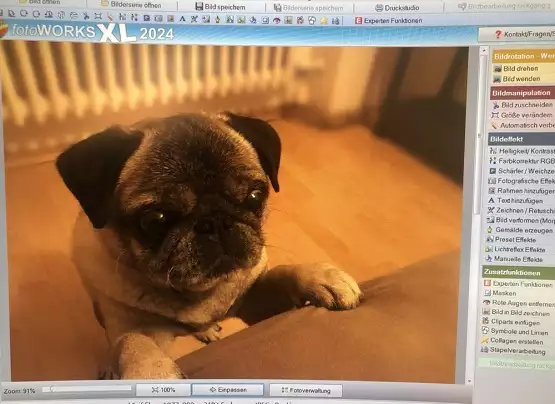Open Fotoverwaltung from bottom bar

click(306, 391)
